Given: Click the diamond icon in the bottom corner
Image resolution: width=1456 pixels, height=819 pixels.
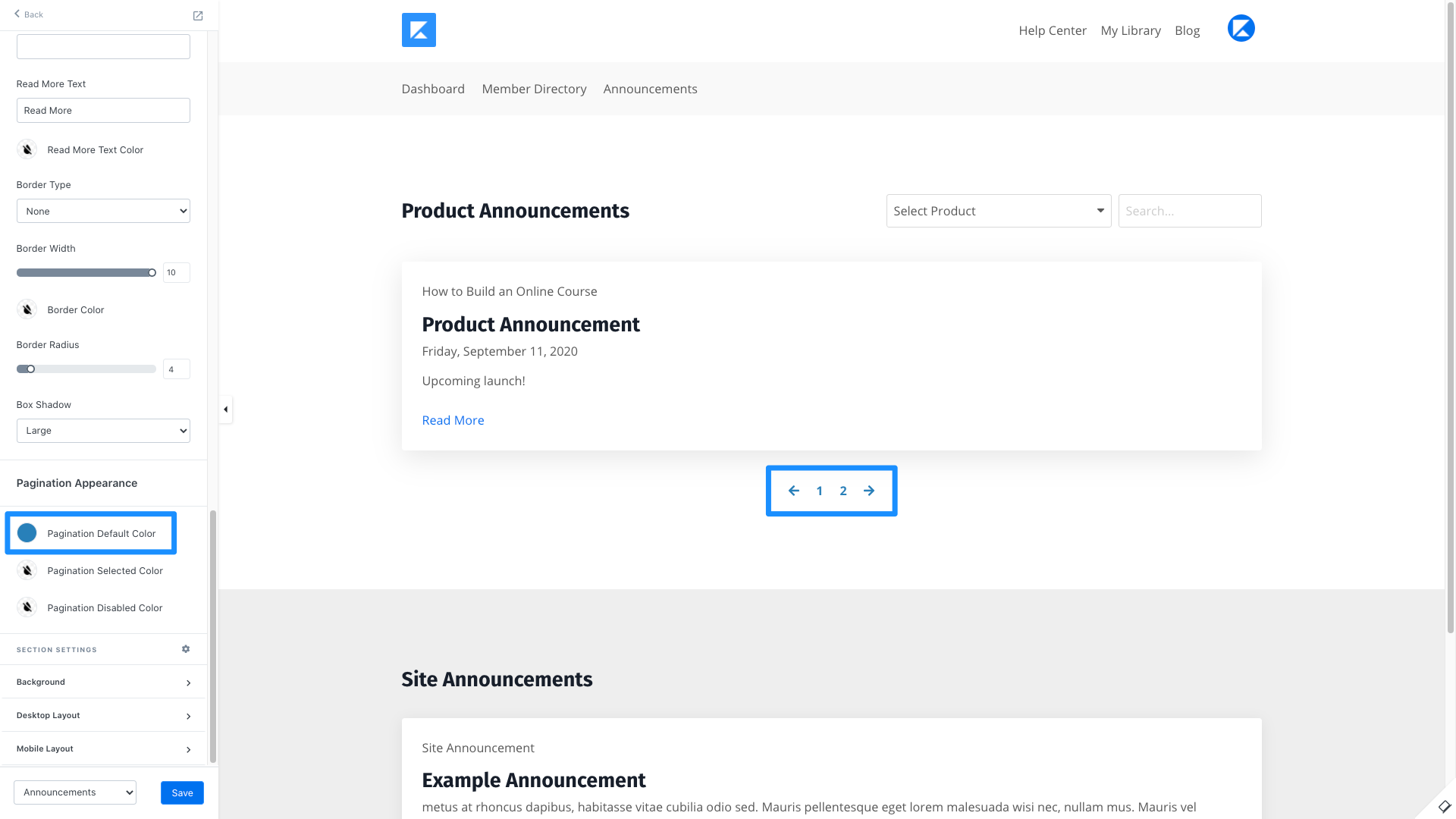Looking at the screenshot, I should tap(1444, 806).
